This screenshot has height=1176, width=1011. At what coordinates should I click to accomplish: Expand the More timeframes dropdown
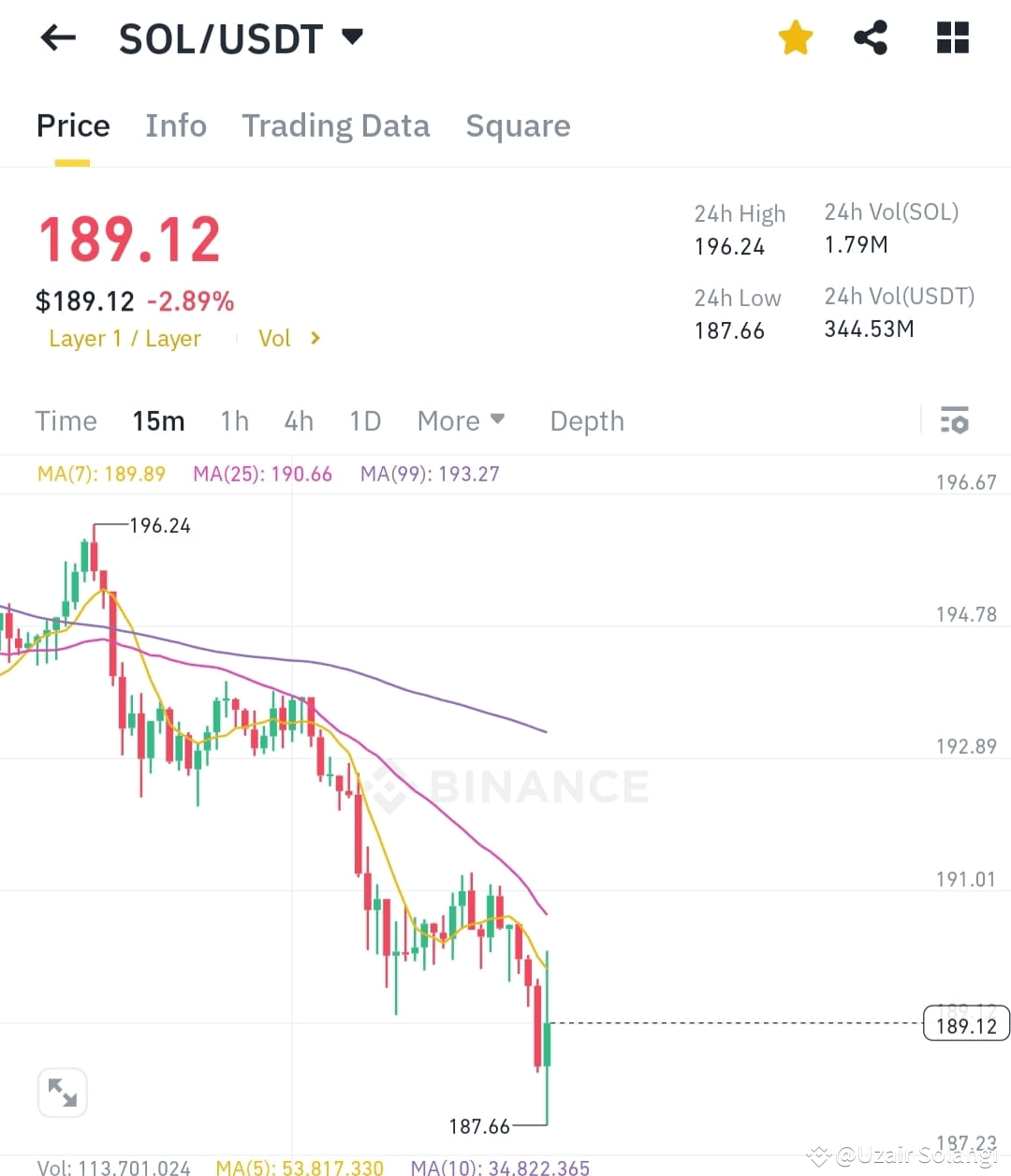pyautogui.click(x=461, y=420)
